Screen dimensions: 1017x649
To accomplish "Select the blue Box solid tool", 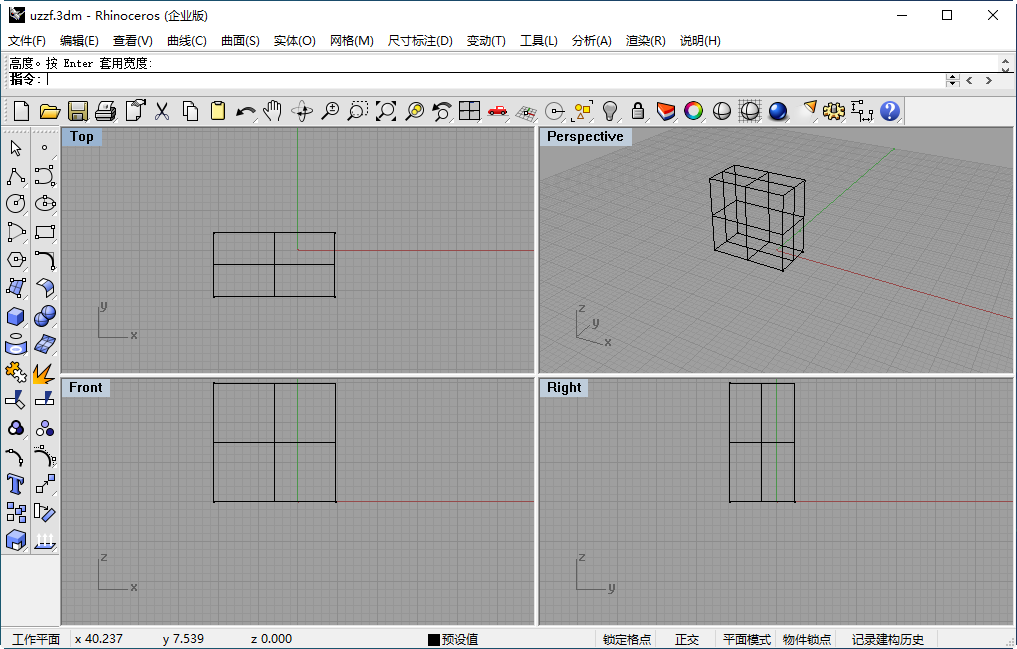I will [16, 316].
